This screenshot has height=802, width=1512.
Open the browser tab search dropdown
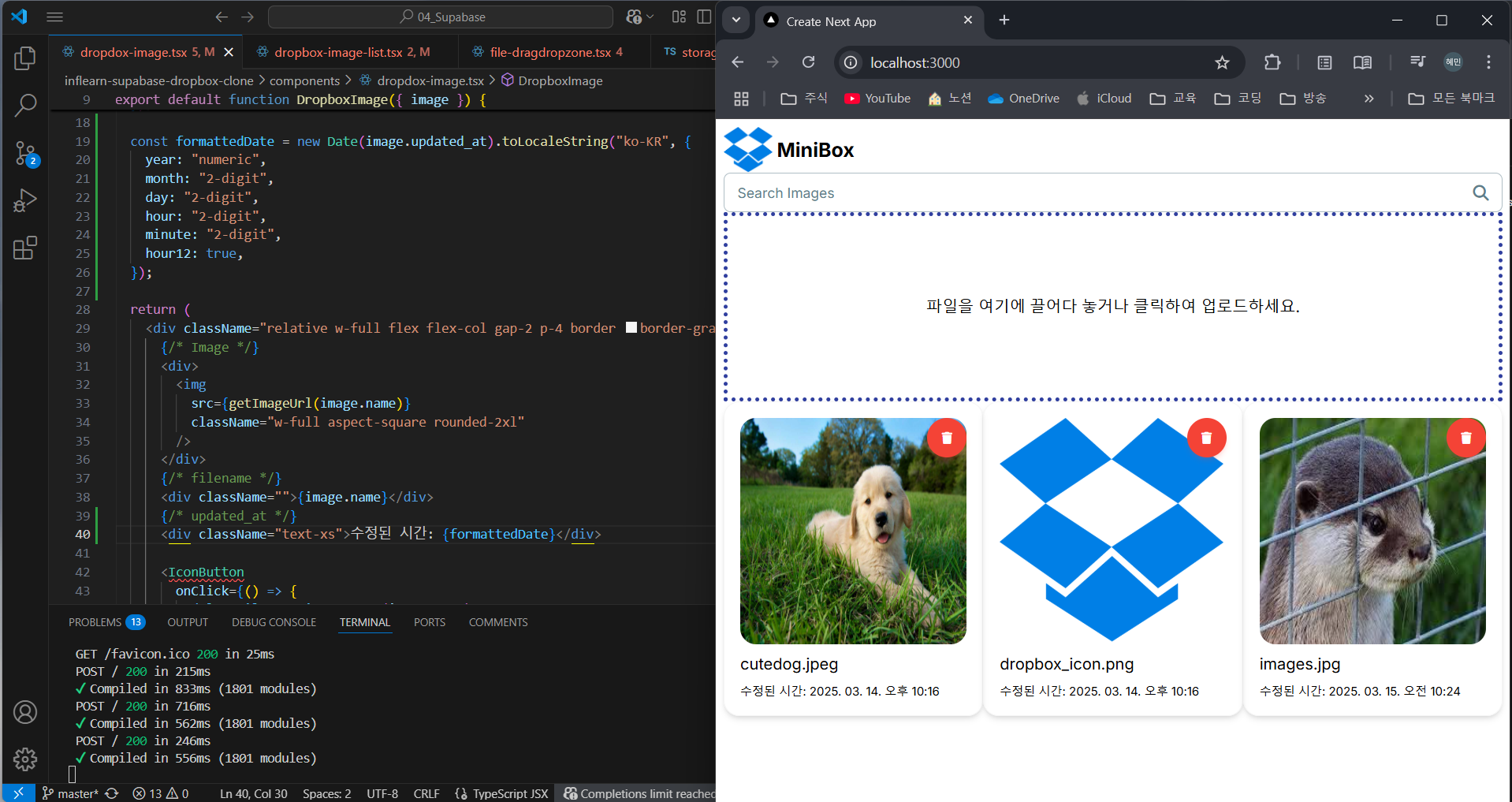click(736, 21)
